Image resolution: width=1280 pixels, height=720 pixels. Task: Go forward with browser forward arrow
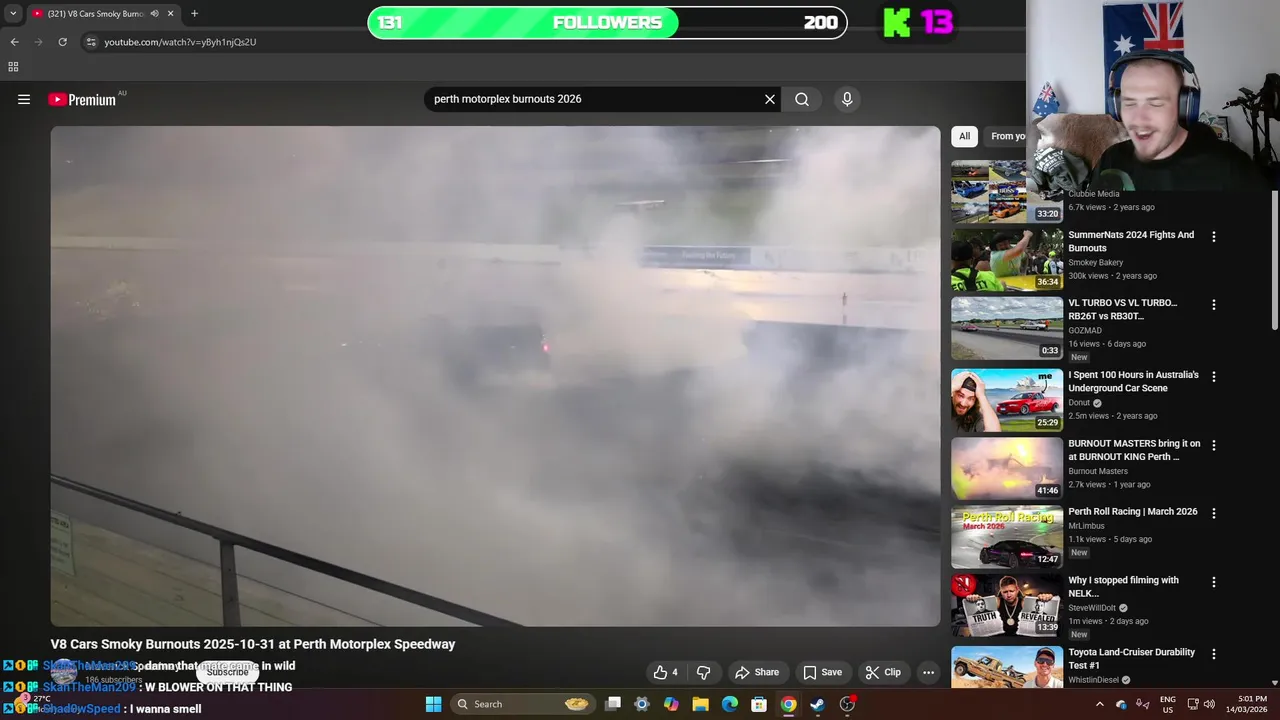[x=38, y=42]
